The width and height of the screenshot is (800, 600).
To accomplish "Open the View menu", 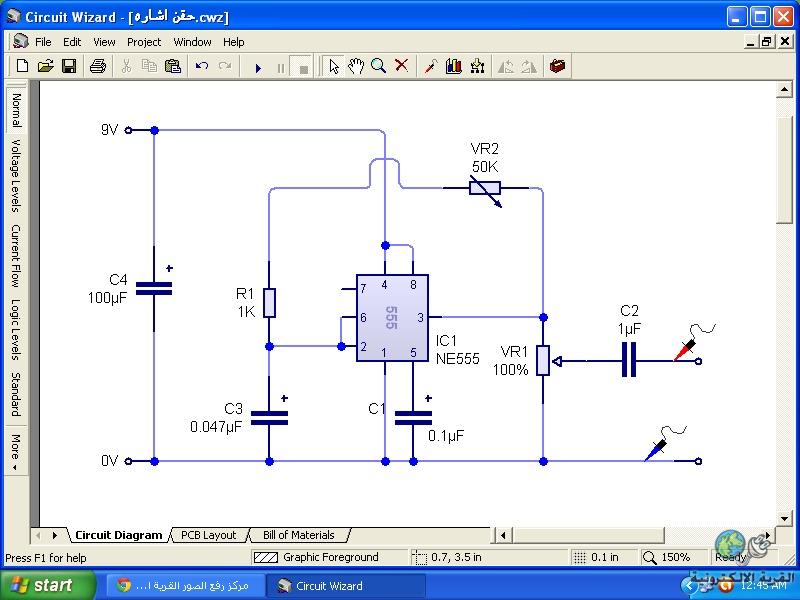I will pos(104,42).
